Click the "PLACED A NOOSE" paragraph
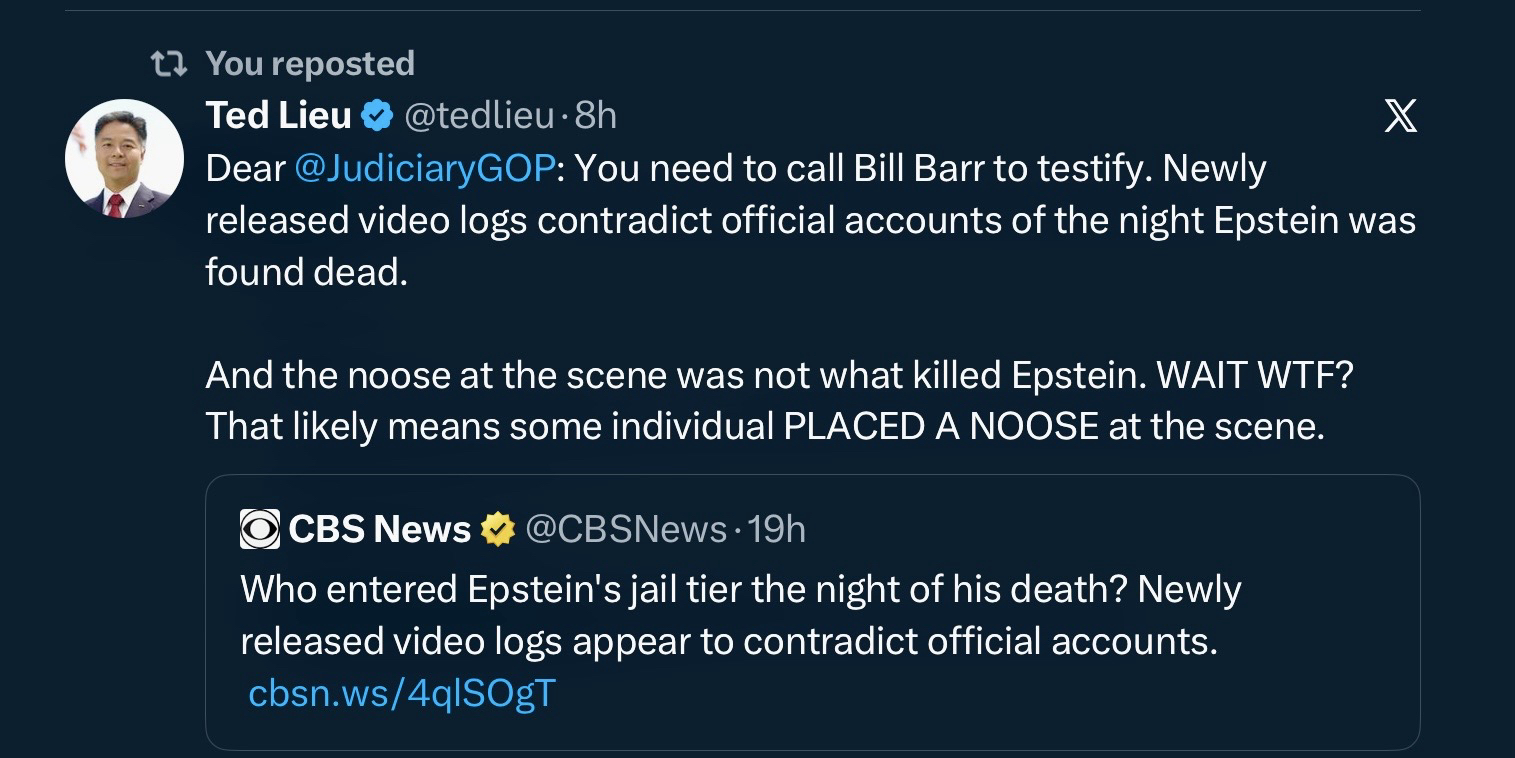The width and height of the screenshot is (1515, 758). click(x=765, y=426)
